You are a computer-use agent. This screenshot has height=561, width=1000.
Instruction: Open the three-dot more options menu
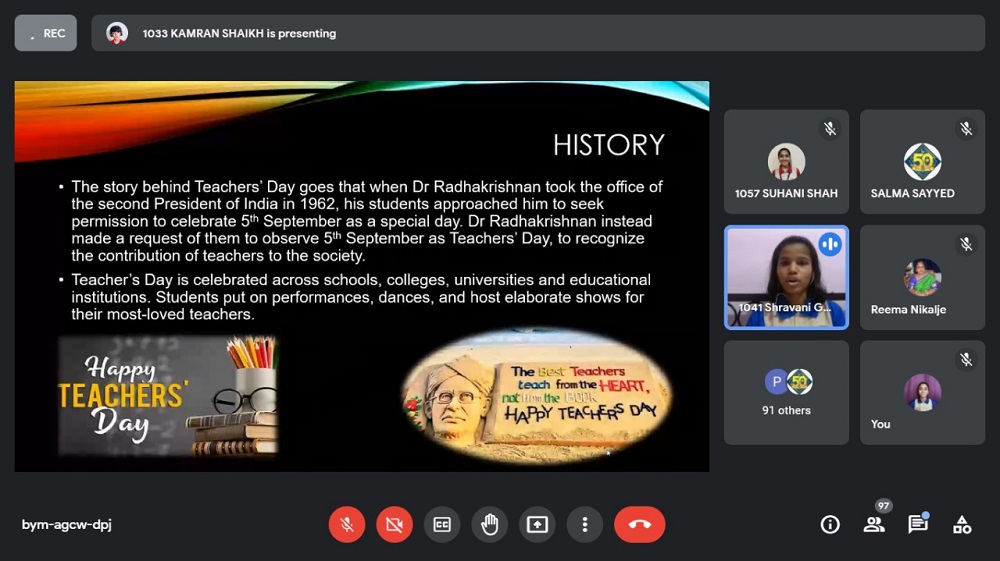coord(585,524)
